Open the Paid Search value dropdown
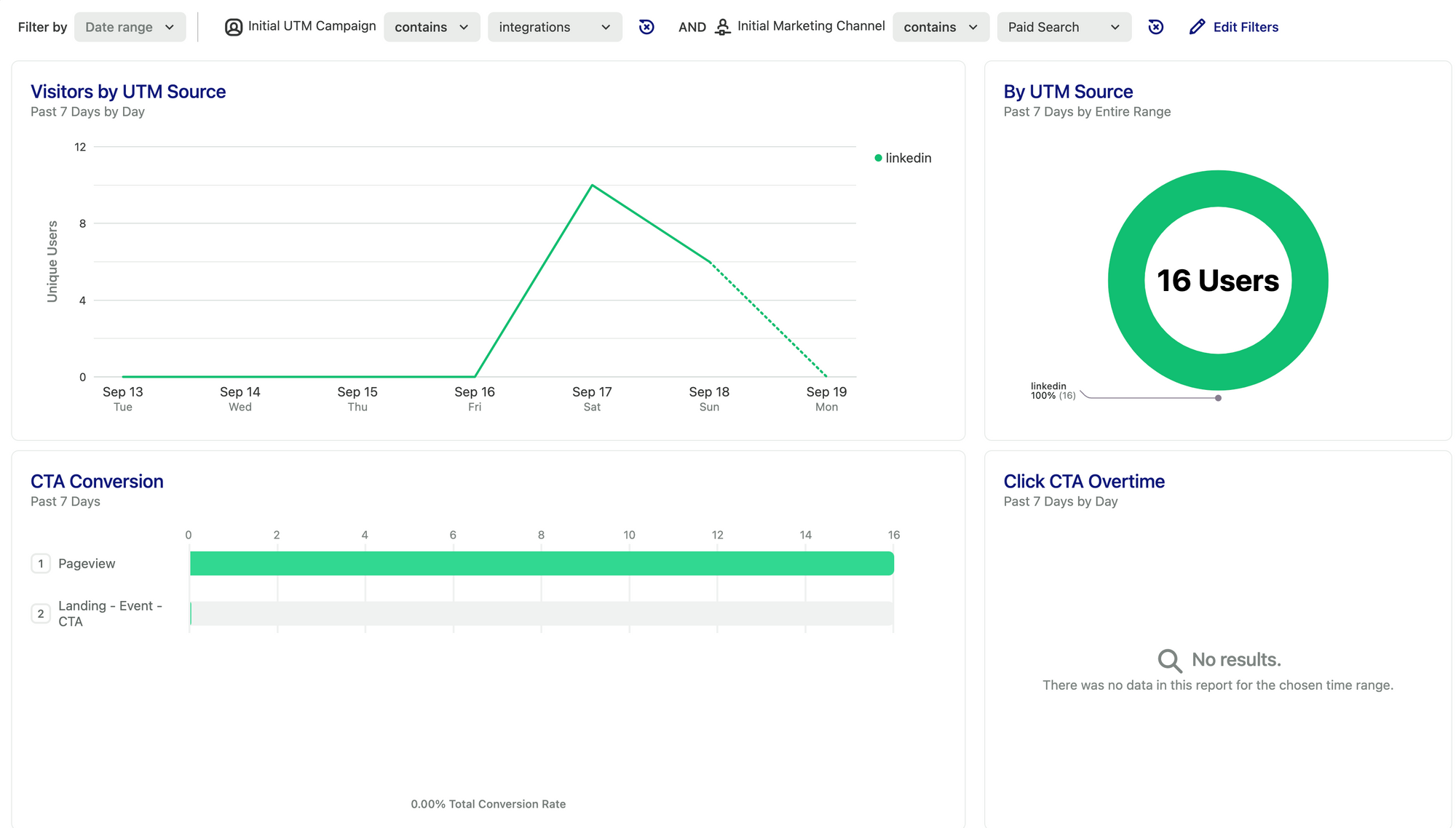The width and height of the screenshot is (1456, 828). (x=1063, y=27)
